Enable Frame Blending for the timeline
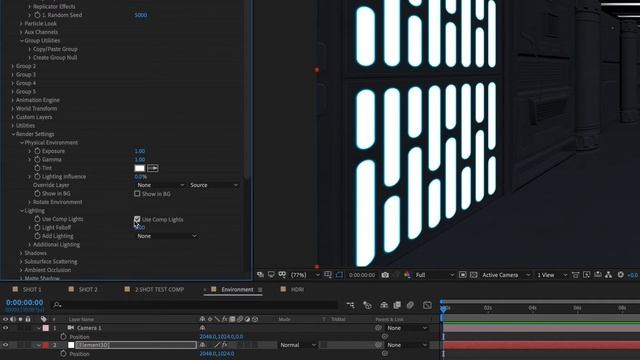Viewport: 640px width, 360px height. tap(397, 305)
